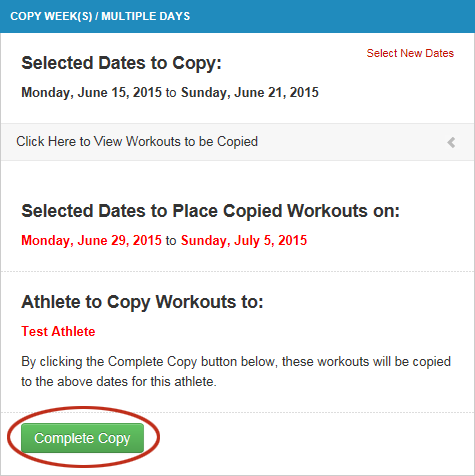Select the Monday, June 15, 2015 start date
Viewport: 475px width, 476px height.
[91, 92]
